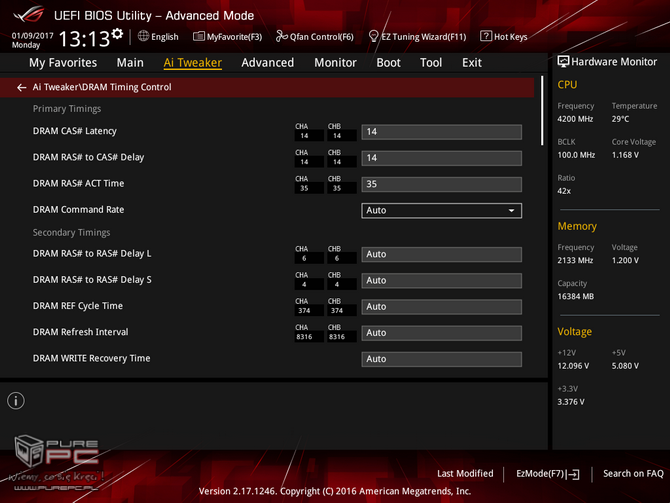Open settings gear next to the clock
Screen dimensions: 670x503
pos(118,34)
